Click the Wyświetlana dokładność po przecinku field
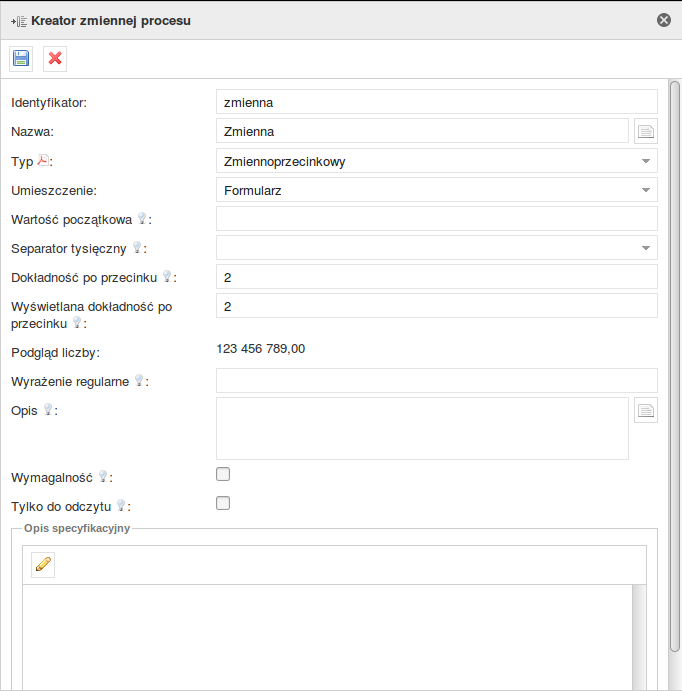Screen dimensions: 682x691 (x=437, y=306)
